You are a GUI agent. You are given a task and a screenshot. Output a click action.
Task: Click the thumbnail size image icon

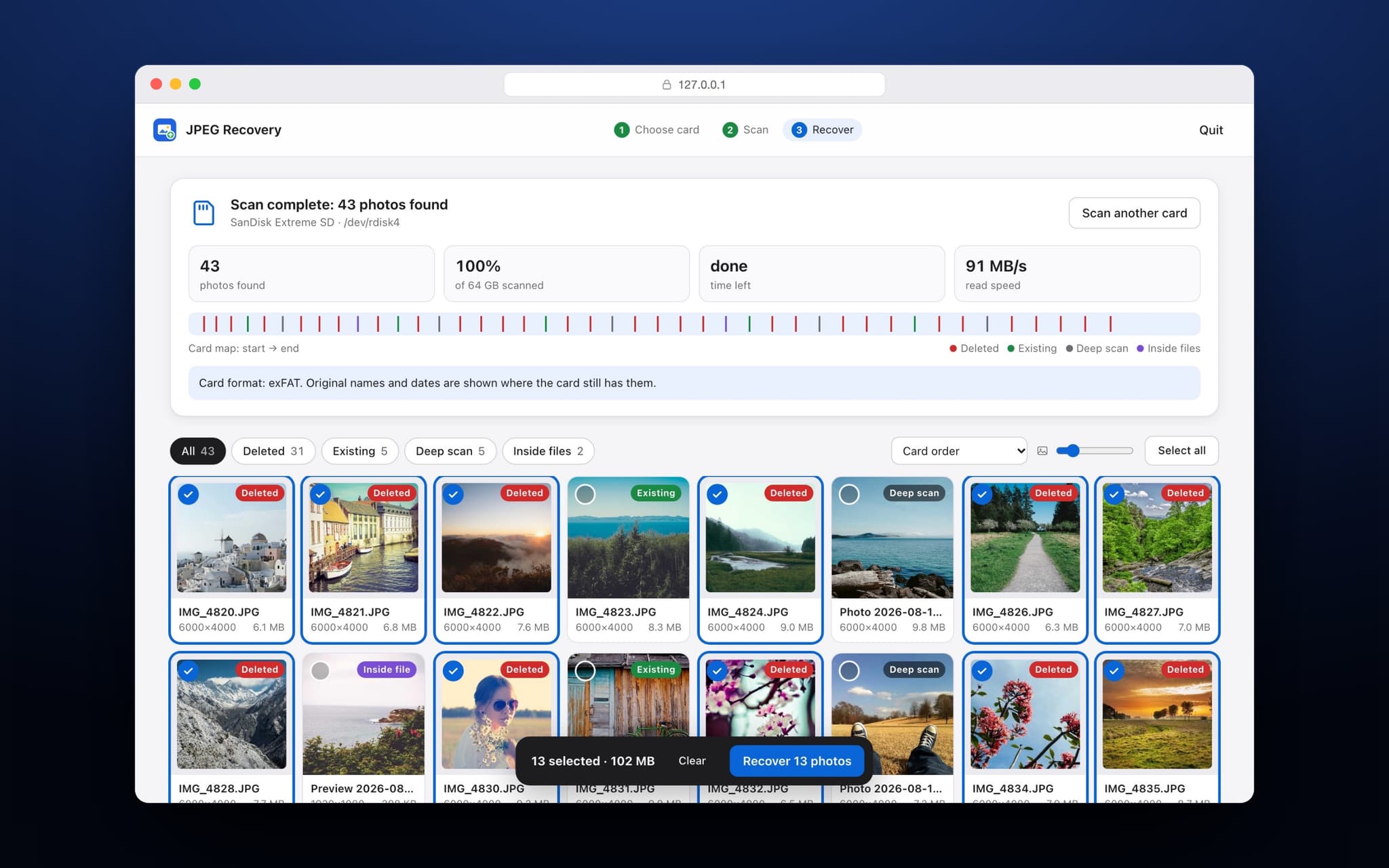point(1042,451)
